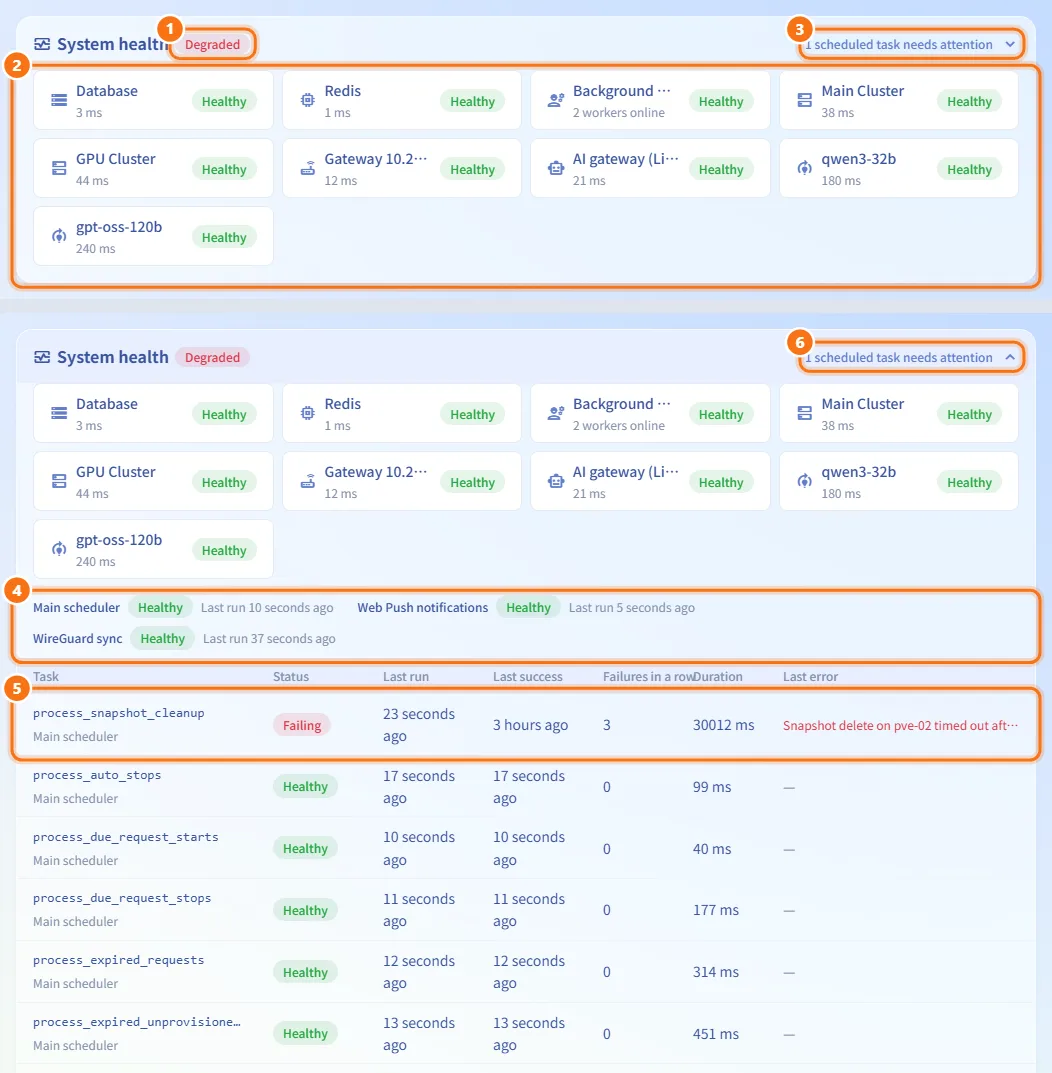Viewport: 1052px width, 1073px height.
Task: Click the Redis chip icon in collapsed panel
Action: click(308, 101)
